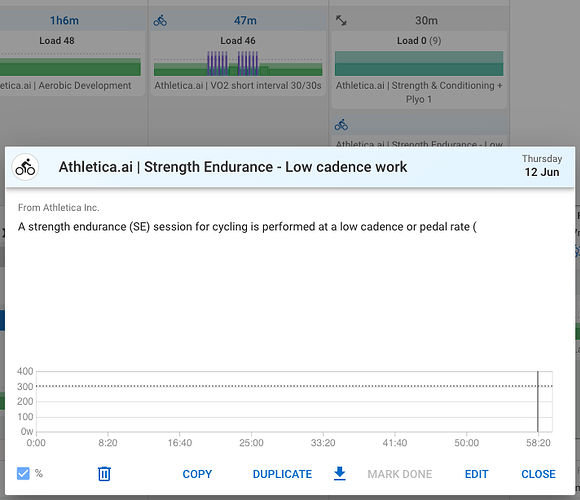Viewport: 580px width, 500px height.
Task: Click the greyed MARK DONE button
Action: [399, 474]
